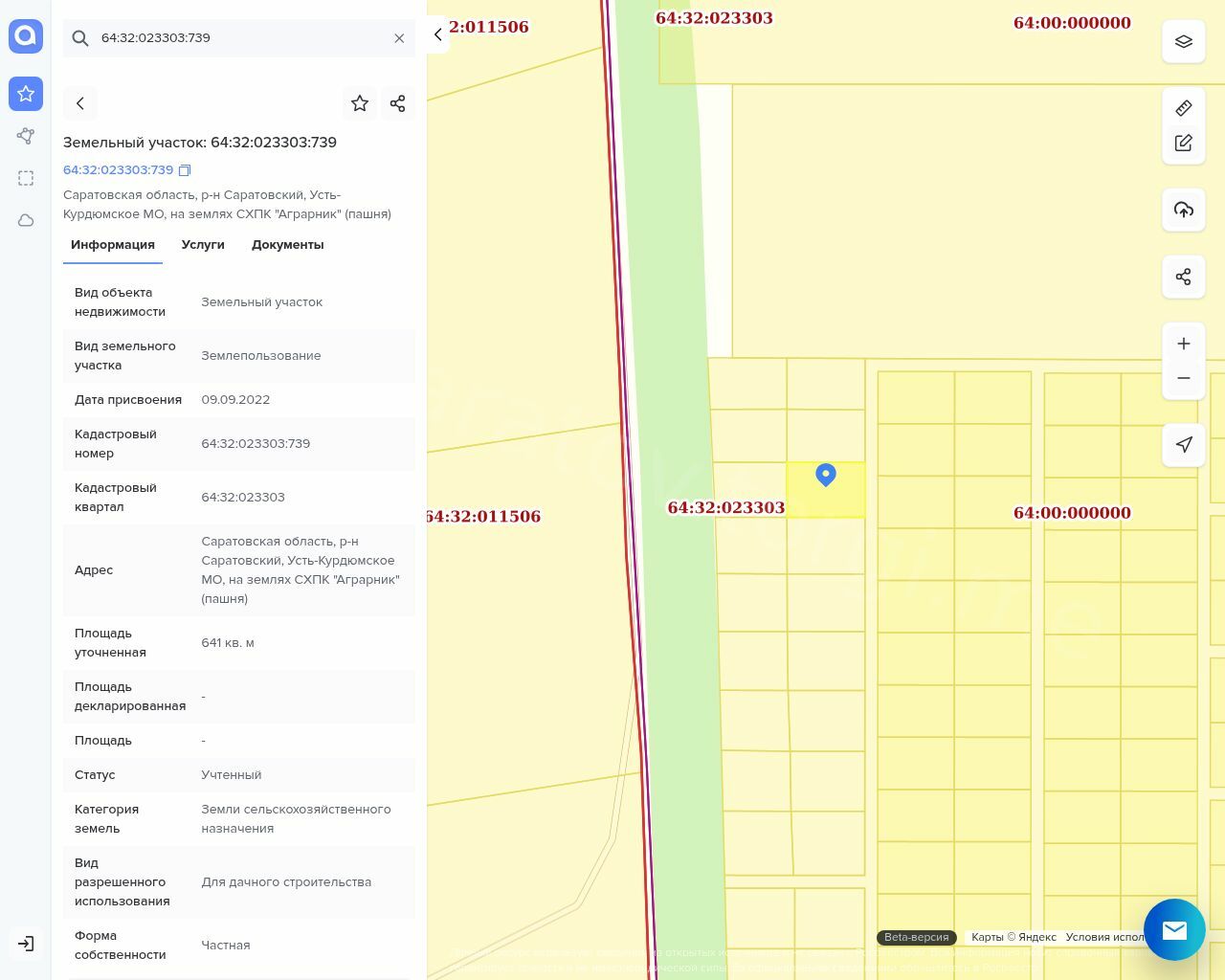Open the mail chat button

coord(1174,929)
